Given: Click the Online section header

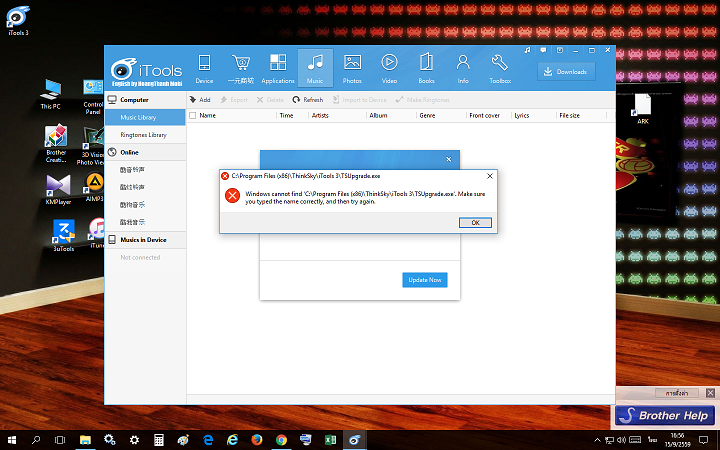Looking at the screenshot, I should point(145,152).
